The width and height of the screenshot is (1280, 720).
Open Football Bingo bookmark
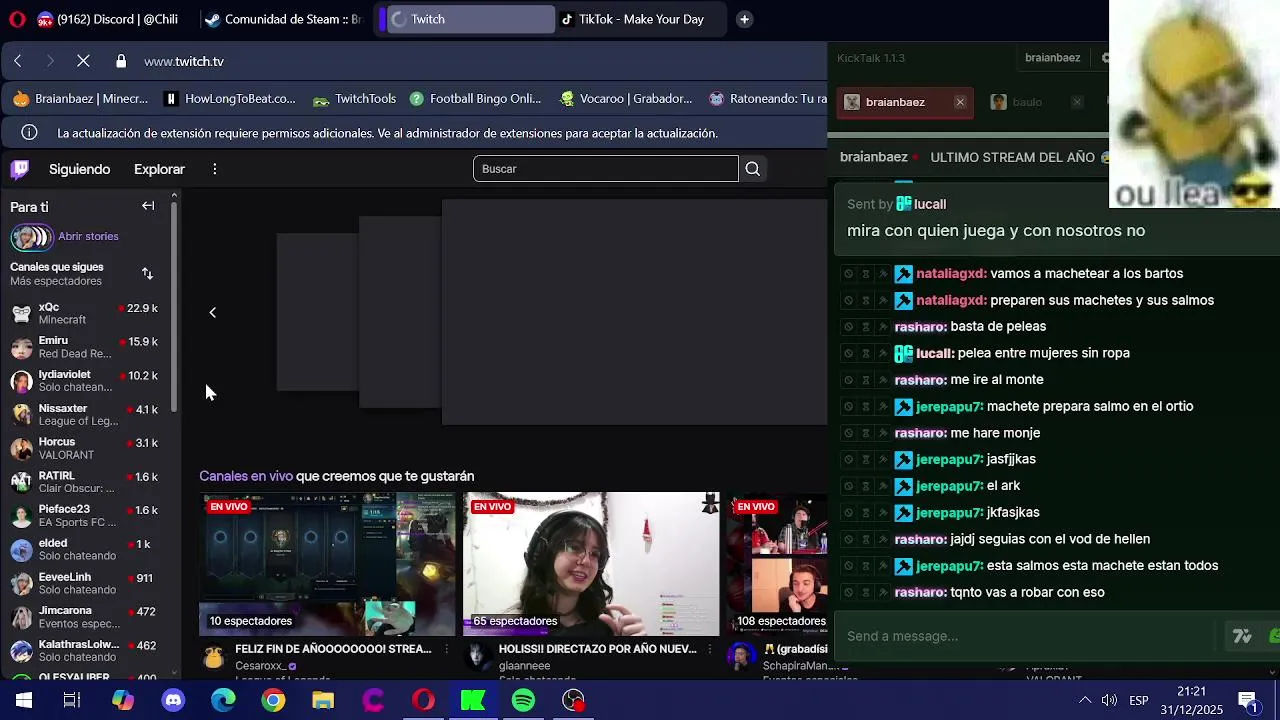(x=474, y=99)
